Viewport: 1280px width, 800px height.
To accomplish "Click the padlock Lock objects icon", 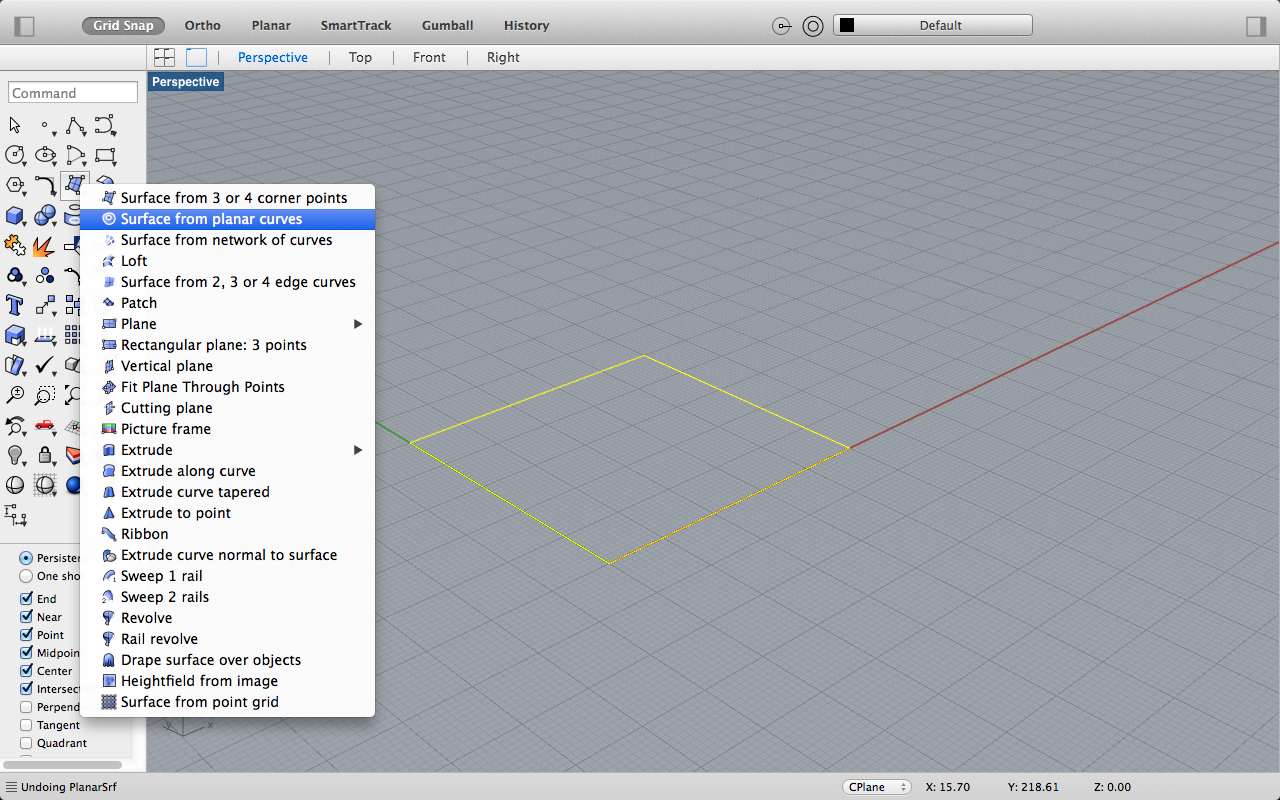I will [45, 455].
